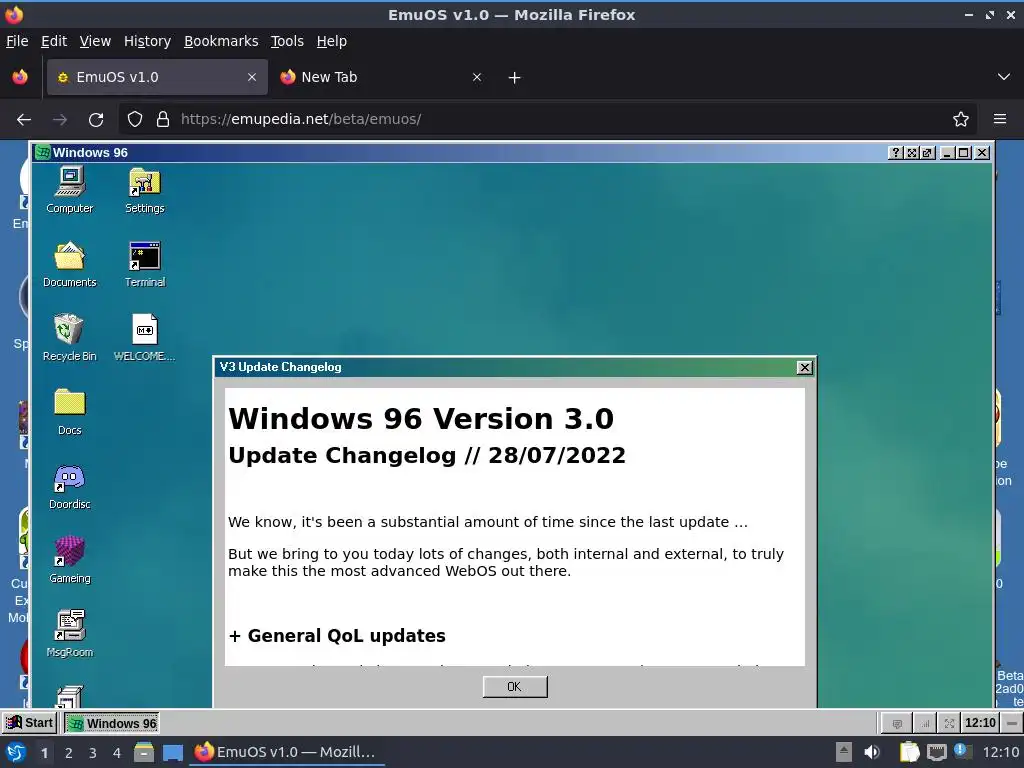Click the update notifier tray icon
1024x768 pixels.
click(x=962, y=750)
